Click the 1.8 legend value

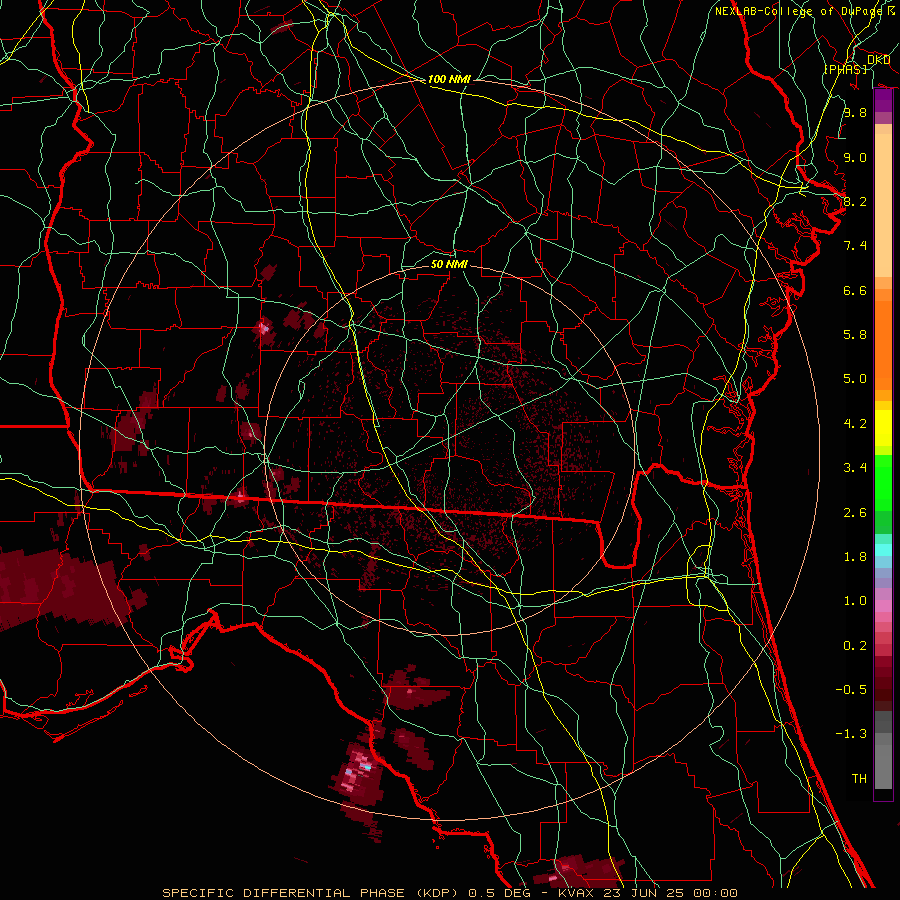point(855,557)
